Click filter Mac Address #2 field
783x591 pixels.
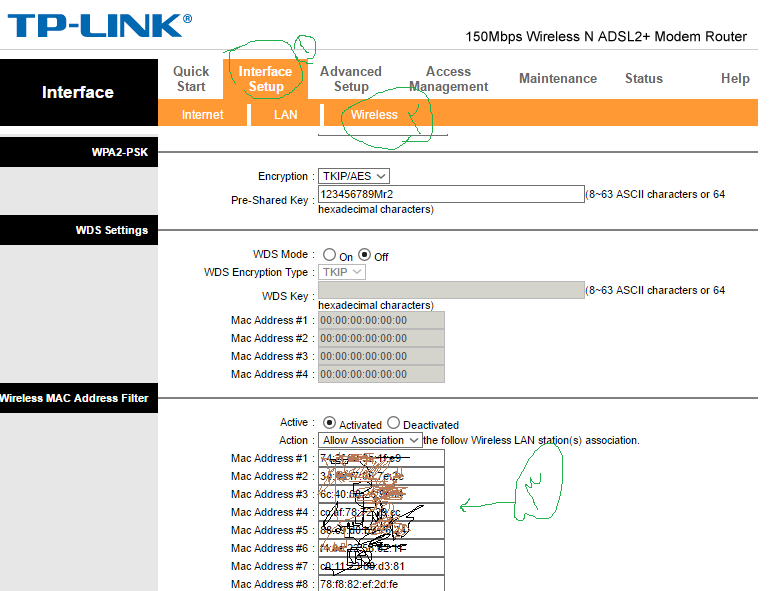tap(381, 476)
